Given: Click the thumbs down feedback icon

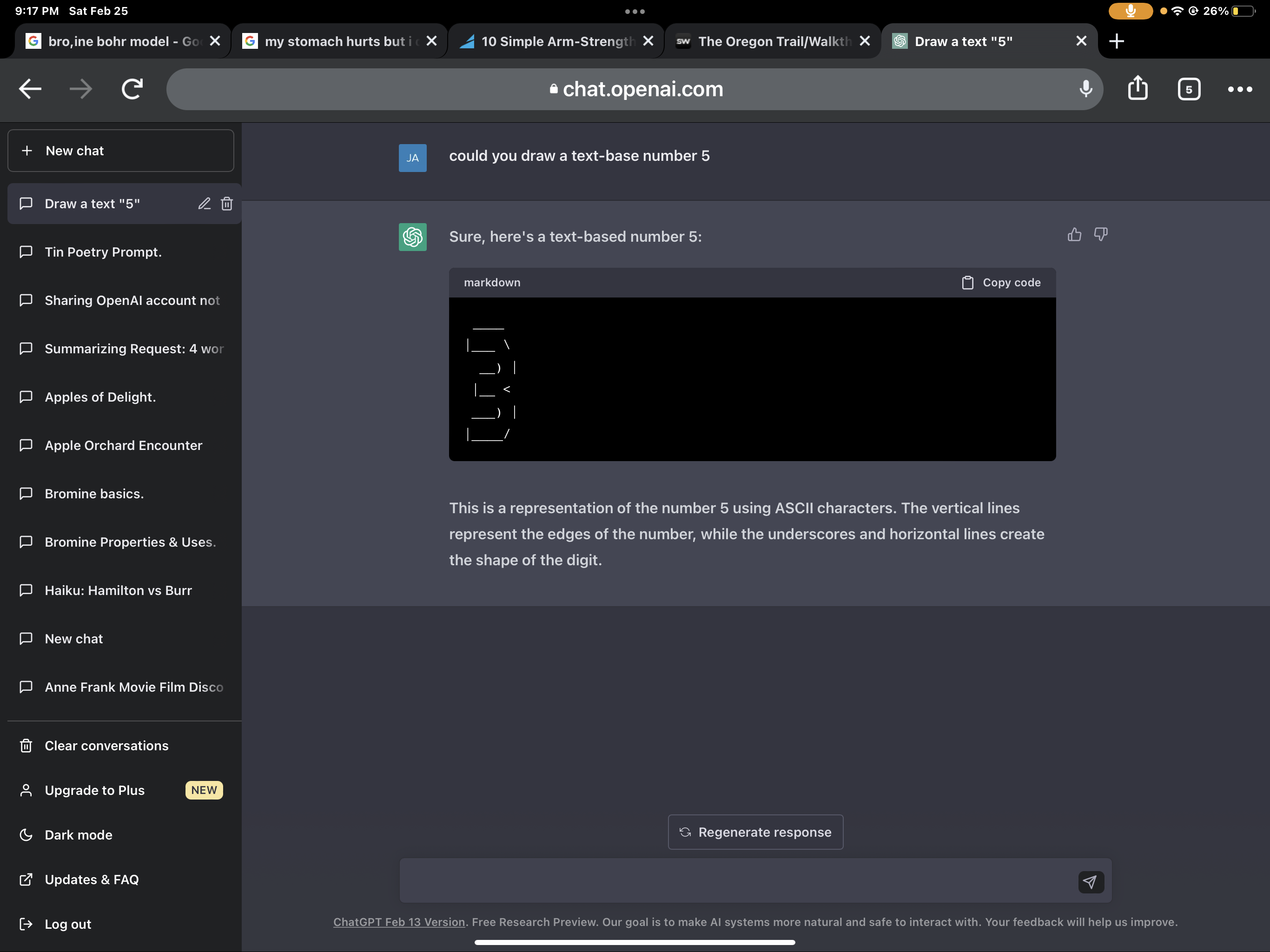Looking at the screenshot, I should coord(1101,234).
